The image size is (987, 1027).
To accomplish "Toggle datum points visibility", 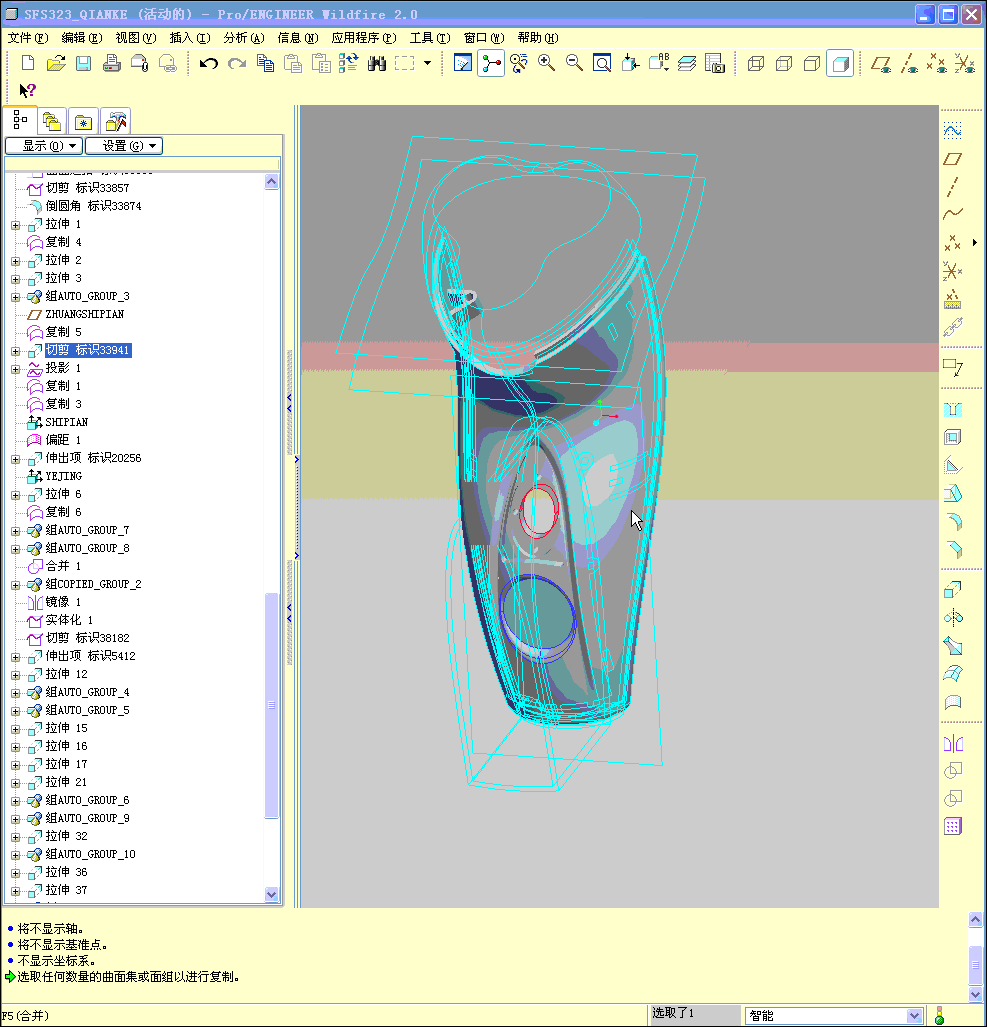I will click(x=937, y=64).
